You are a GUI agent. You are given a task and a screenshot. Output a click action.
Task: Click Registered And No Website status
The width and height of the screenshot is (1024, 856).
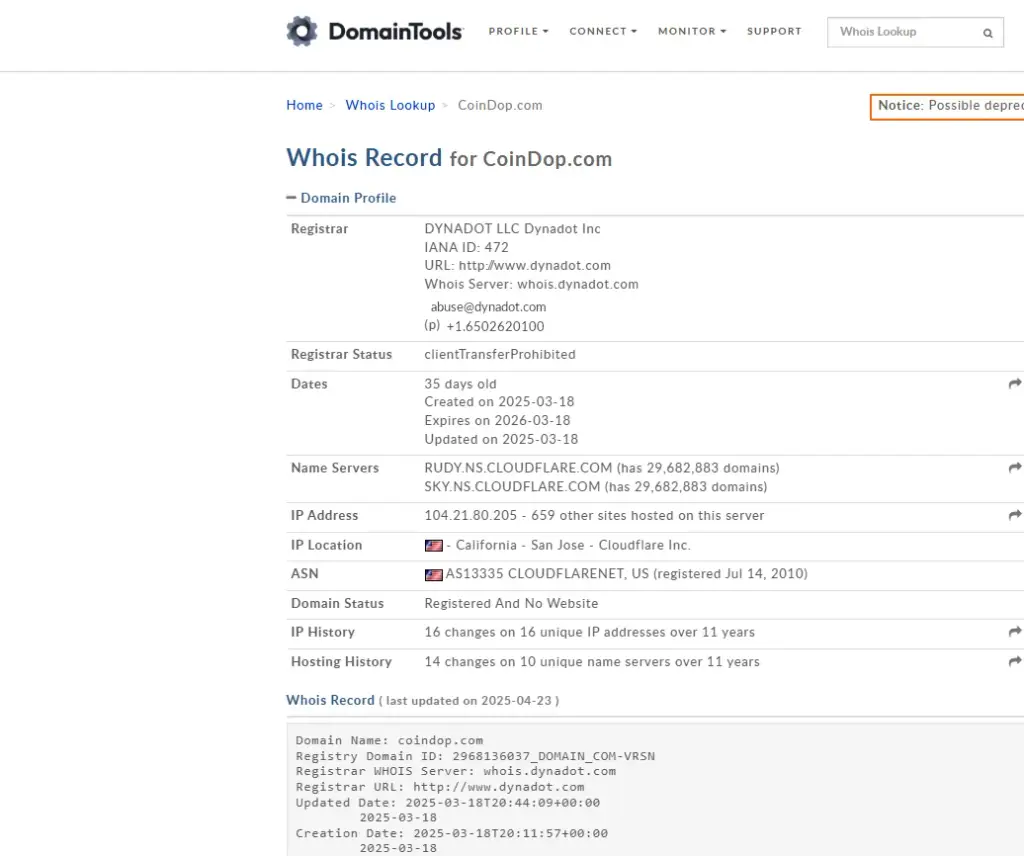pyautogui.click(x=511, y=603)
